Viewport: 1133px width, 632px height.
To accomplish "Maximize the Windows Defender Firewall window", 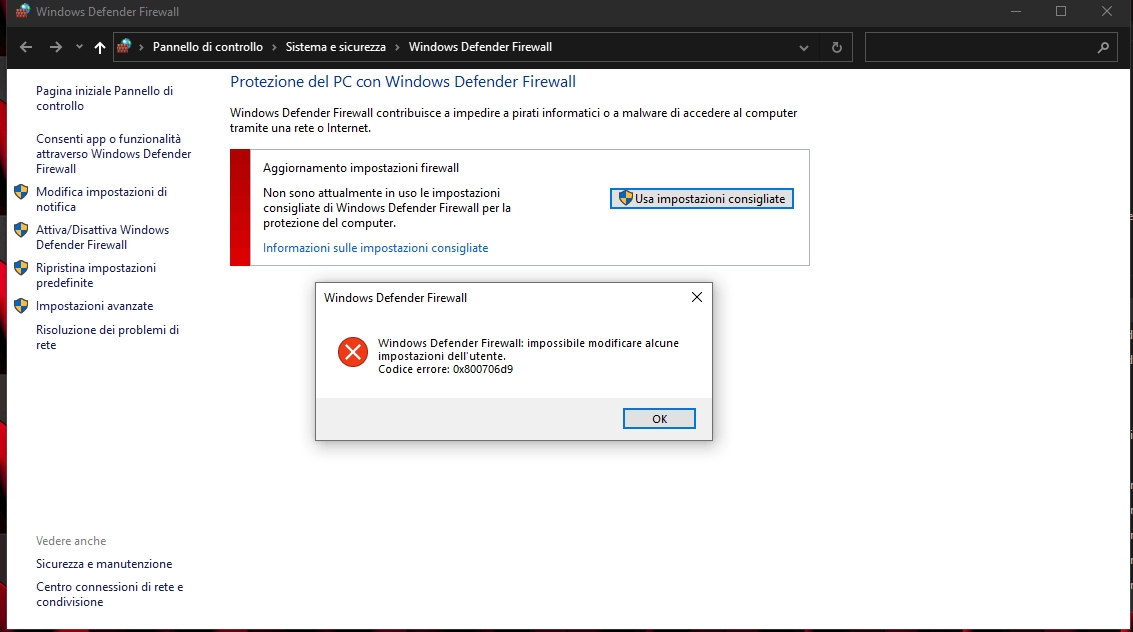I will point(1061,11).
